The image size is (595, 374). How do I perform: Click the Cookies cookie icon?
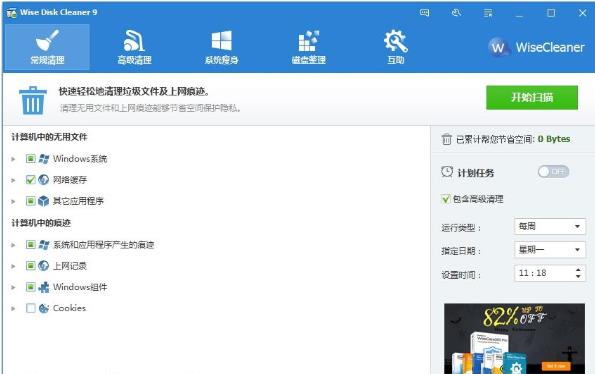(x=44, y=308)
